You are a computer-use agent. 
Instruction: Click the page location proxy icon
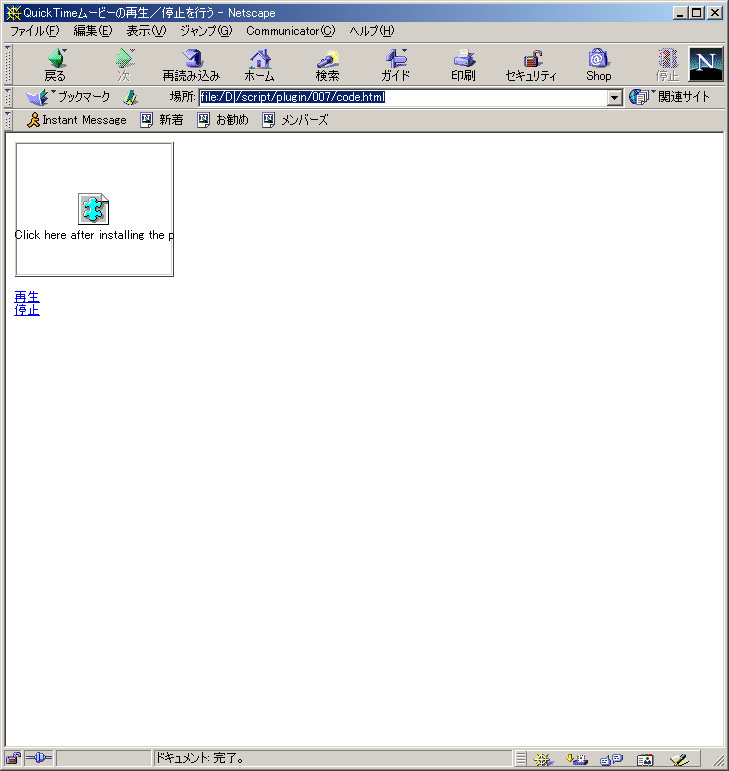130,97
